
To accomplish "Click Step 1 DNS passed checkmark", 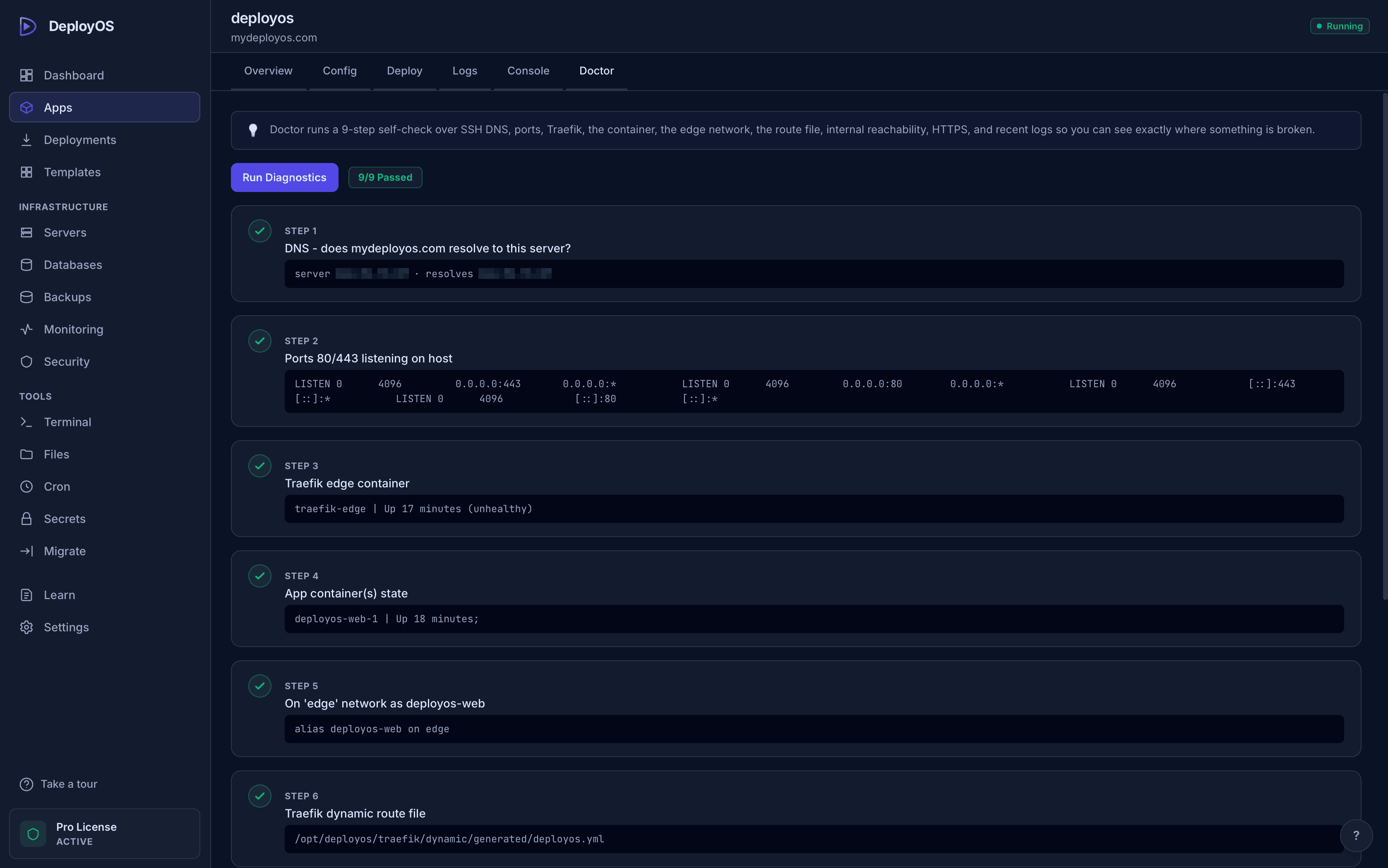I will pos(259,231).
